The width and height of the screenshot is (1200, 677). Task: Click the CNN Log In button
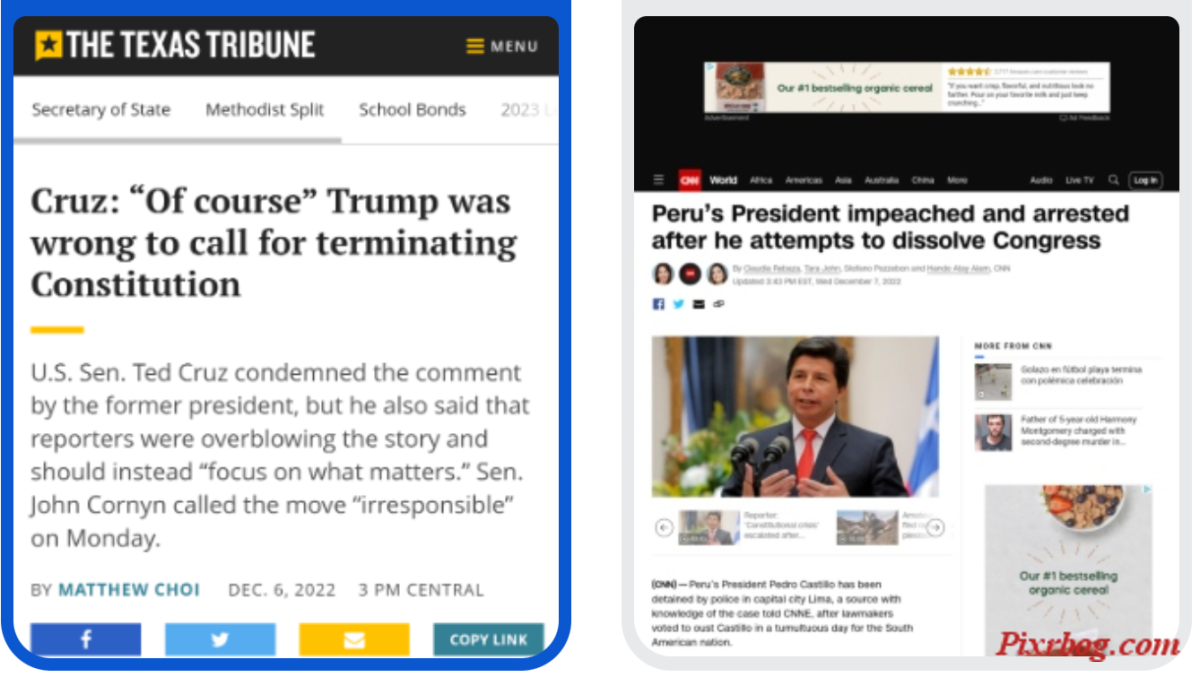[1145, 180]
